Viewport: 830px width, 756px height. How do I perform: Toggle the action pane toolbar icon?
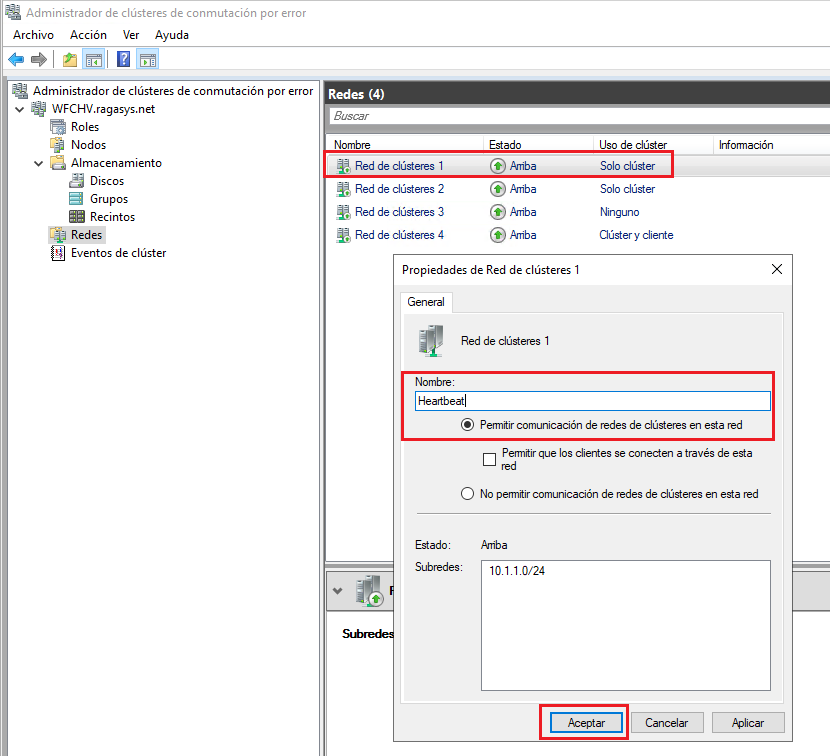(x=147, y=59)
